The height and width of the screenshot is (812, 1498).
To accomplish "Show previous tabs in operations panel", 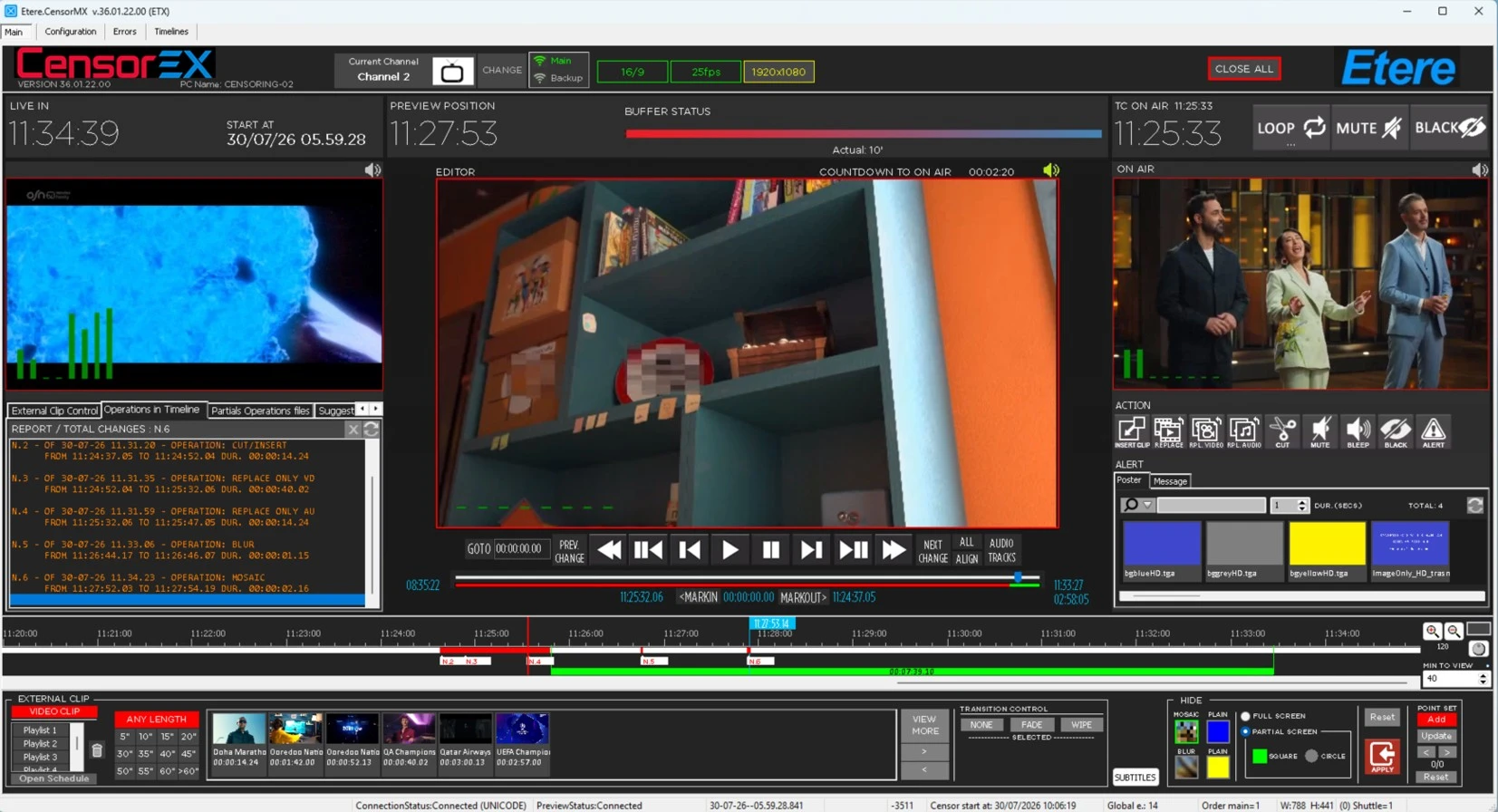I will [x=362, y=410].
